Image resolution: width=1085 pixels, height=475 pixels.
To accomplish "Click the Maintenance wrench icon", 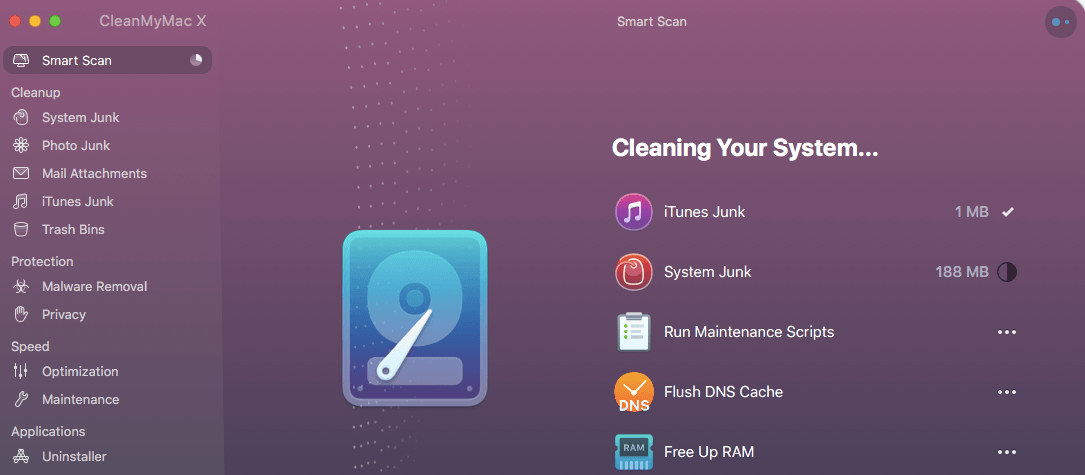I will pyautogui.click(x=21, y=400).
